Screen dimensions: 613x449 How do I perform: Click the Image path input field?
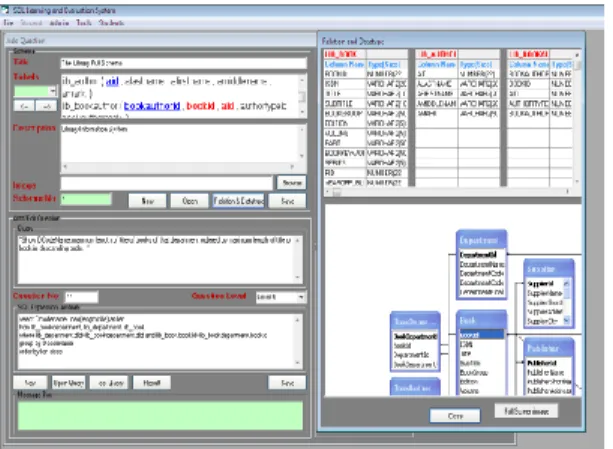point(167,182)
